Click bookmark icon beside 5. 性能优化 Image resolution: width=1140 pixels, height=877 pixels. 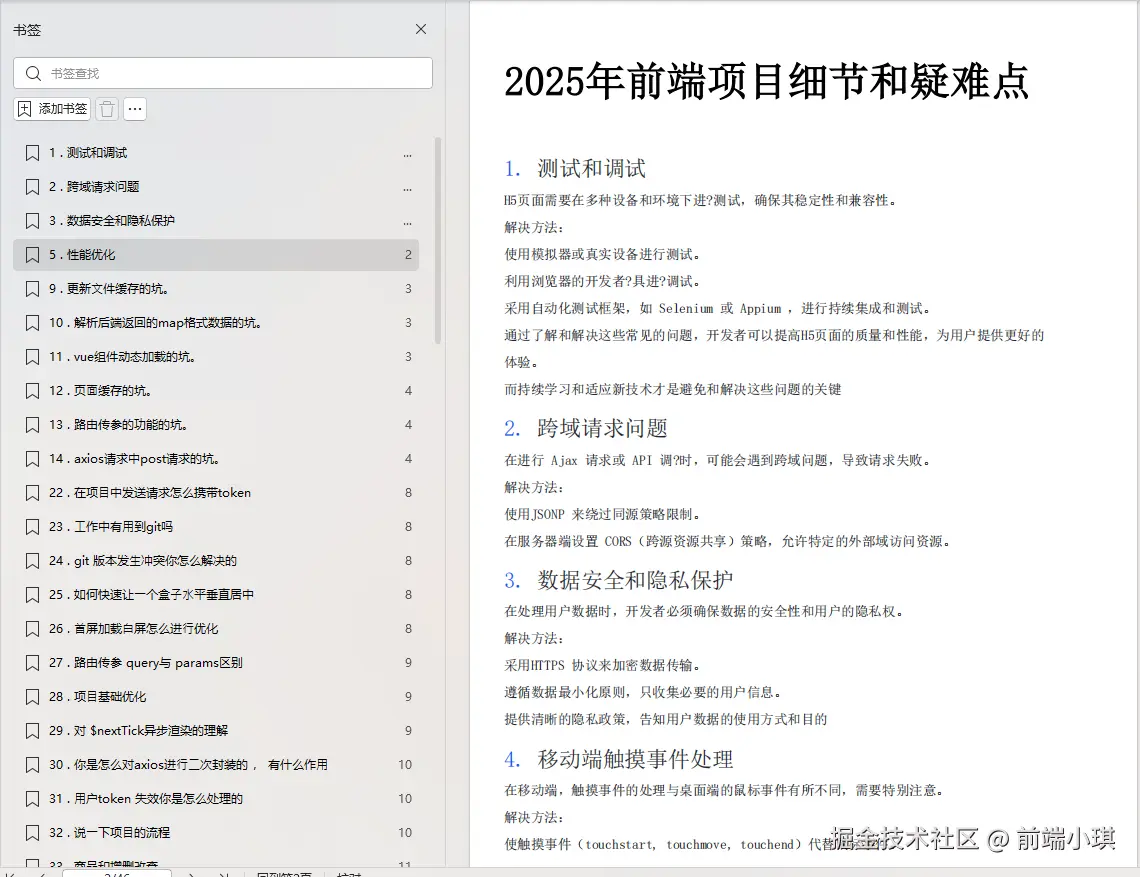(32, 255)
